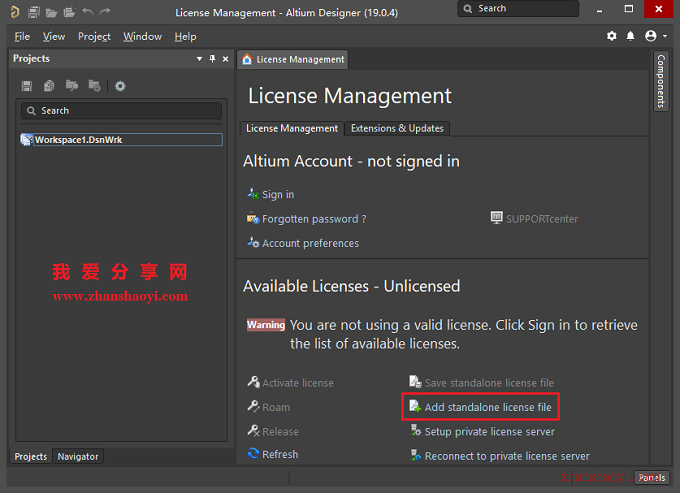Viewport: 680px width, 493px height.
Task: Open the Projects panel dropdown arrow
Action: [199, 59]
